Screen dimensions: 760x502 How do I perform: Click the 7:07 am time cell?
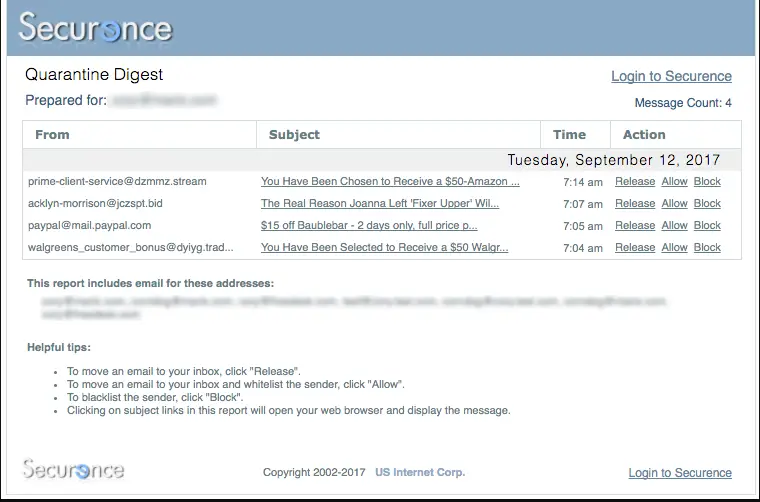583,204
